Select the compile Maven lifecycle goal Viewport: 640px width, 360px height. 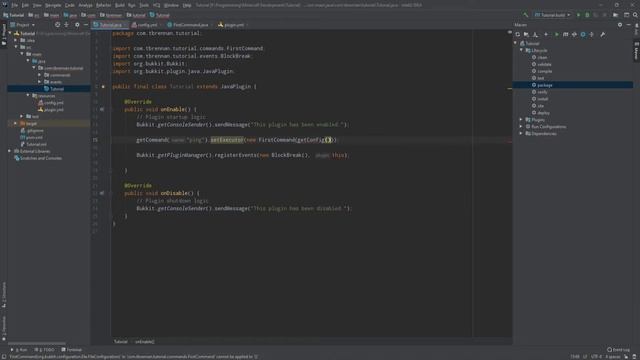point(544,71)
